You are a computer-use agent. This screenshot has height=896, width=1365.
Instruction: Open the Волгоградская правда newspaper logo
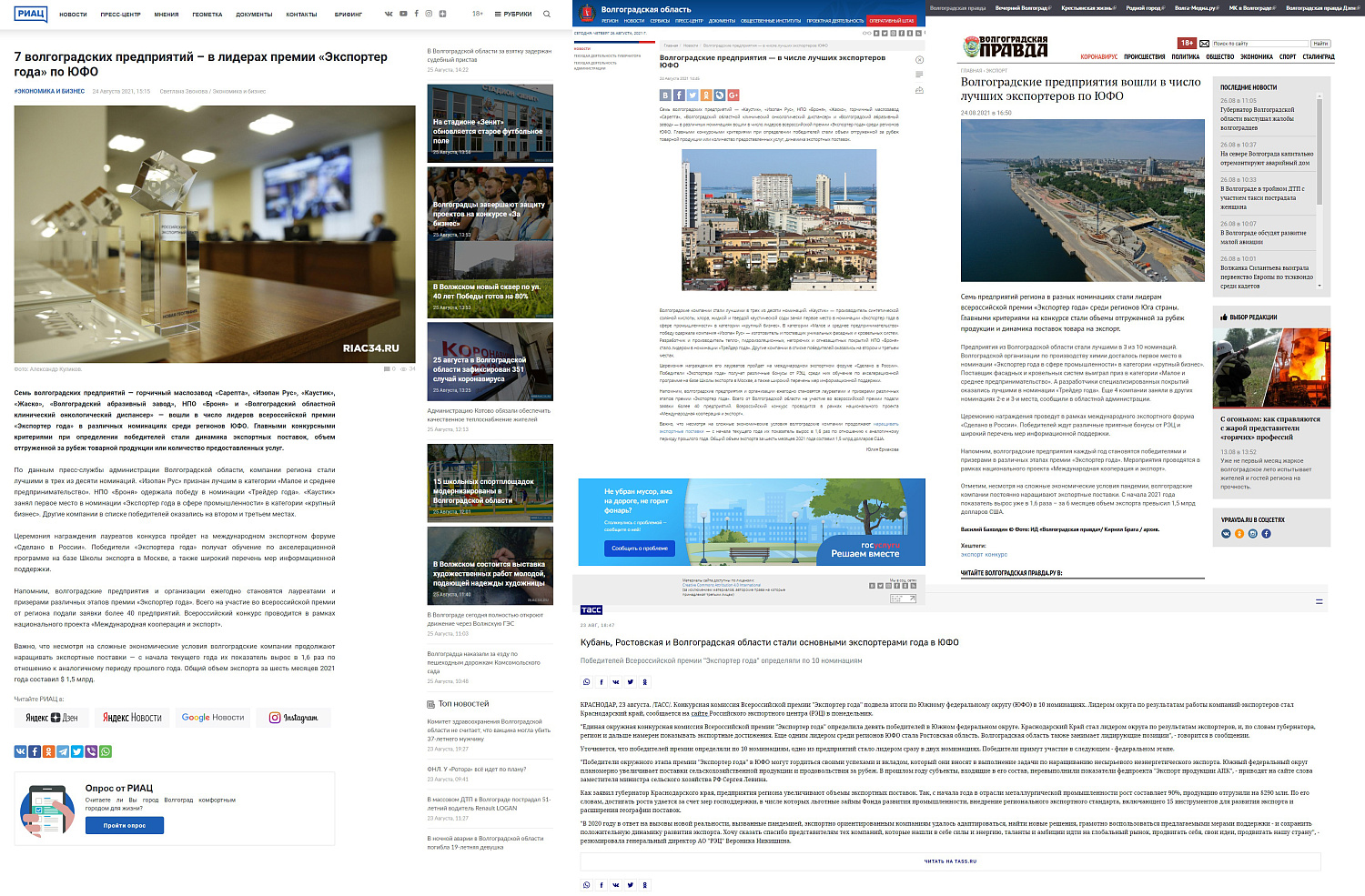[1005, 46]
